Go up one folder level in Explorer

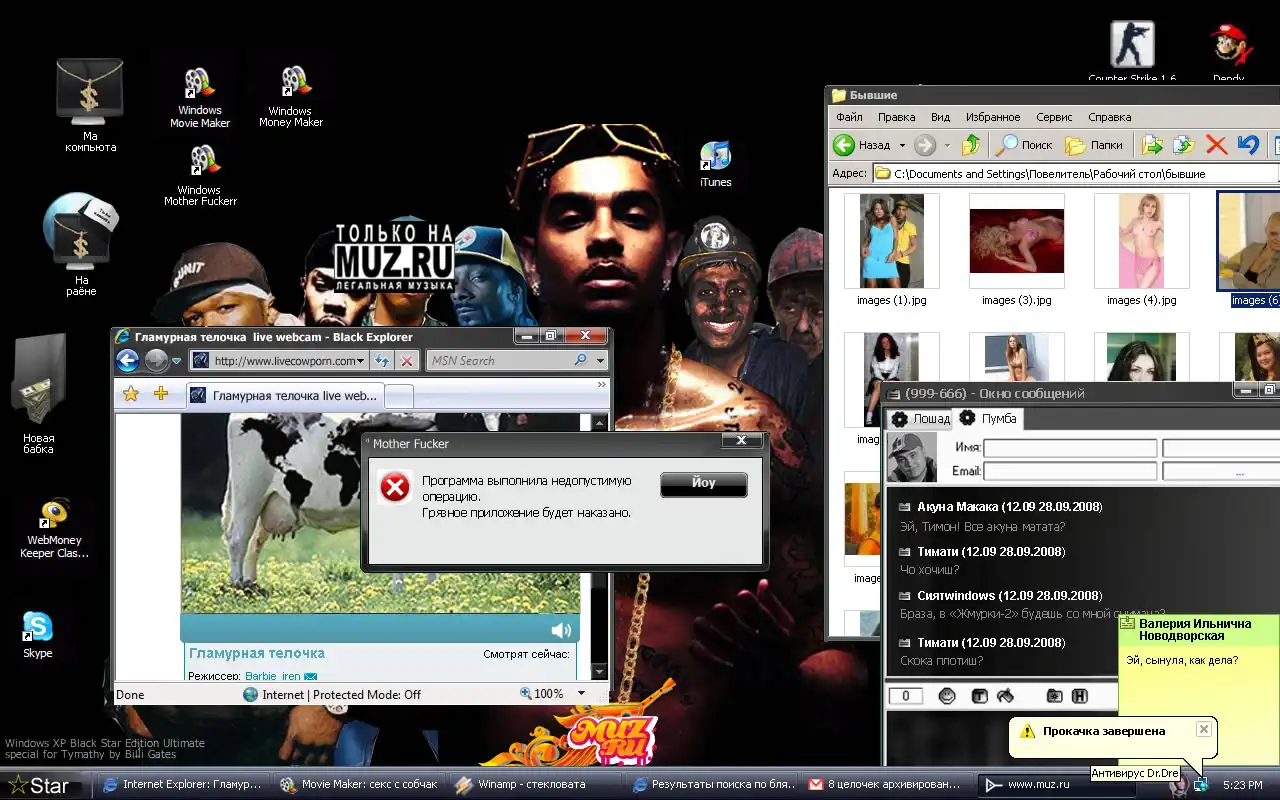970,145
